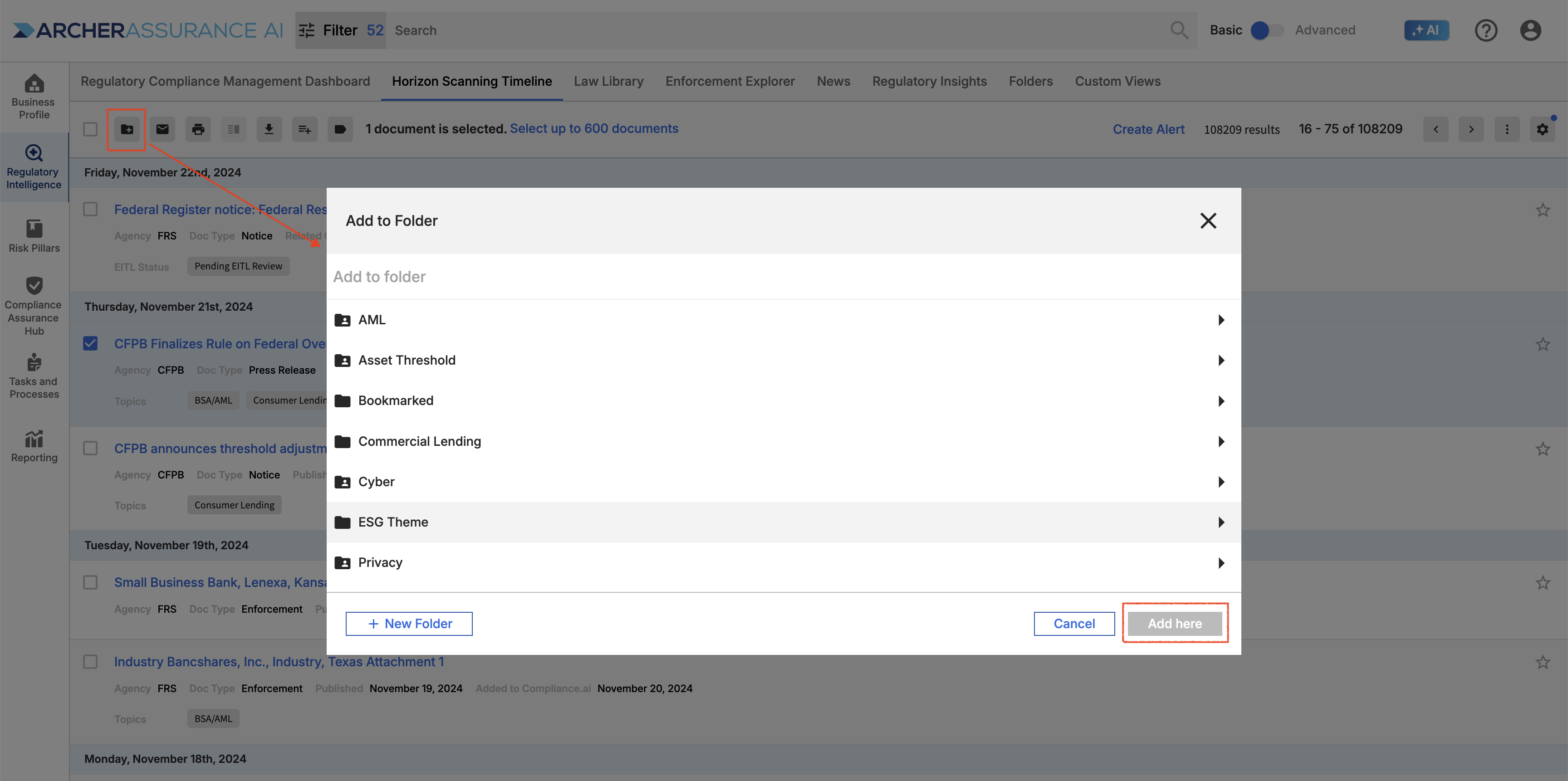
Task: Go to the next results page
Action: (1471, 129)
